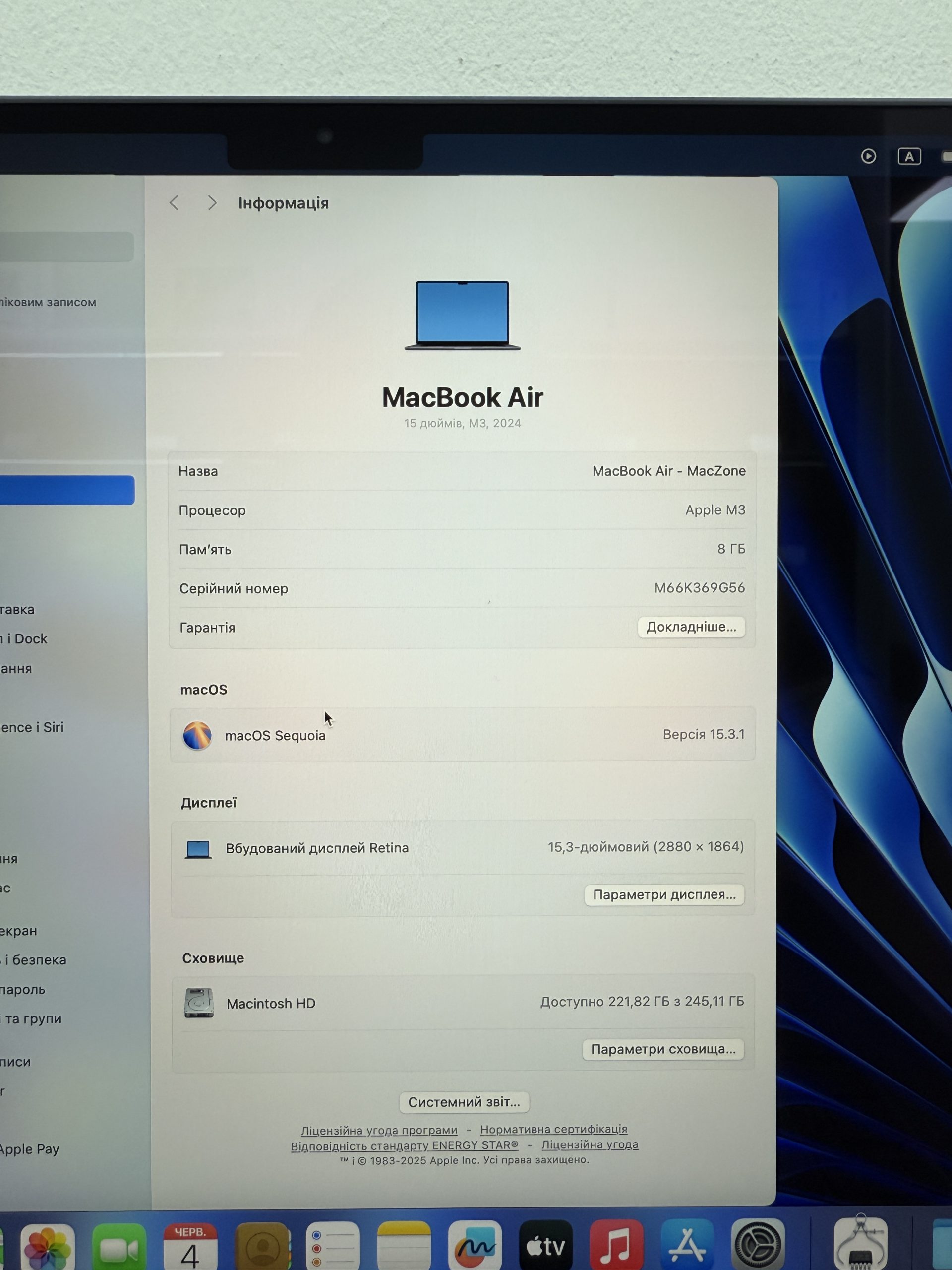952x1270 pixels.
Task: Open Contacts from the Dock
Action: click(262, 1246)
